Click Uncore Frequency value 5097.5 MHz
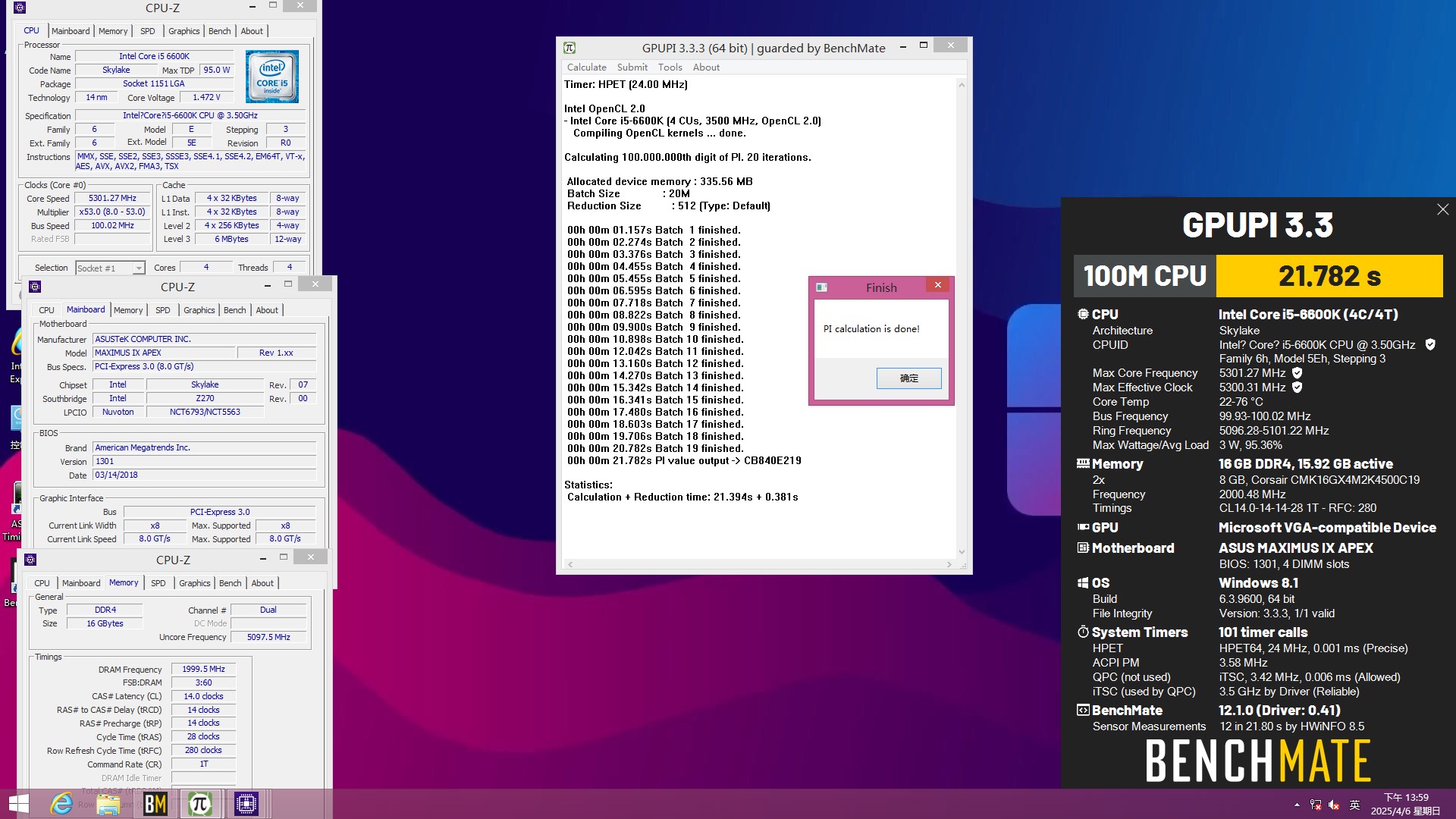The width and height of the screenshot is (1456, 819). tap(268, 637)
